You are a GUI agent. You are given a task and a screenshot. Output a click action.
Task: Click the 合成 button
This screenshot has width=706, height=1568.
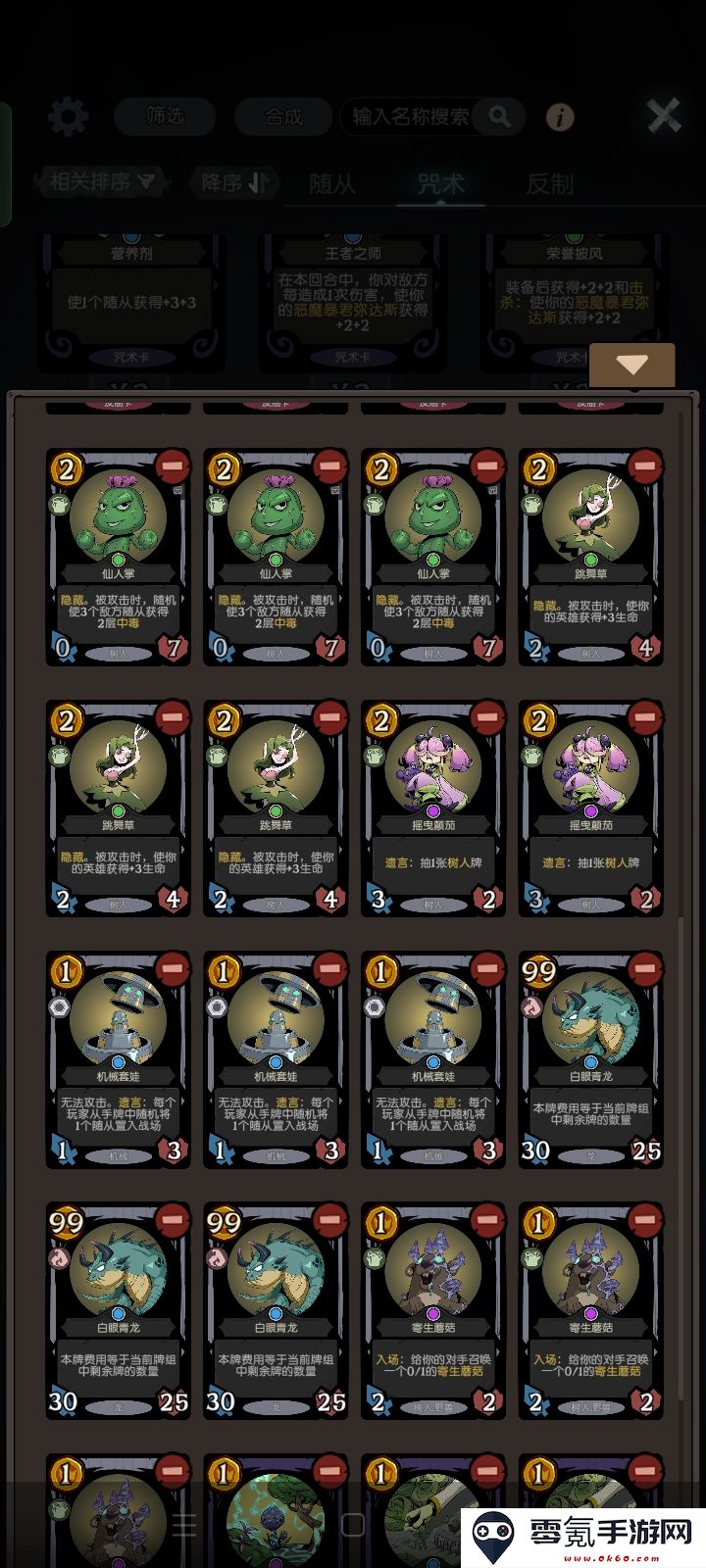coord(284,117)
